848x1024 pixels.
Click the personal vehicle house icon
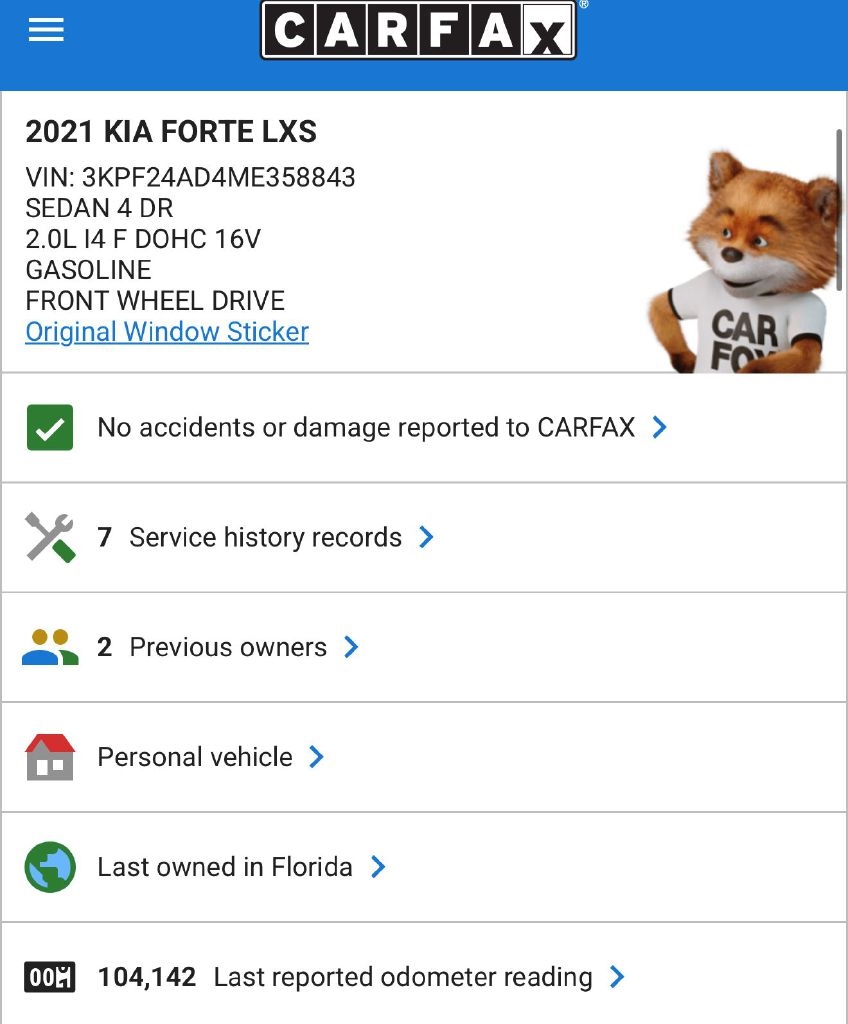(49, 757)
